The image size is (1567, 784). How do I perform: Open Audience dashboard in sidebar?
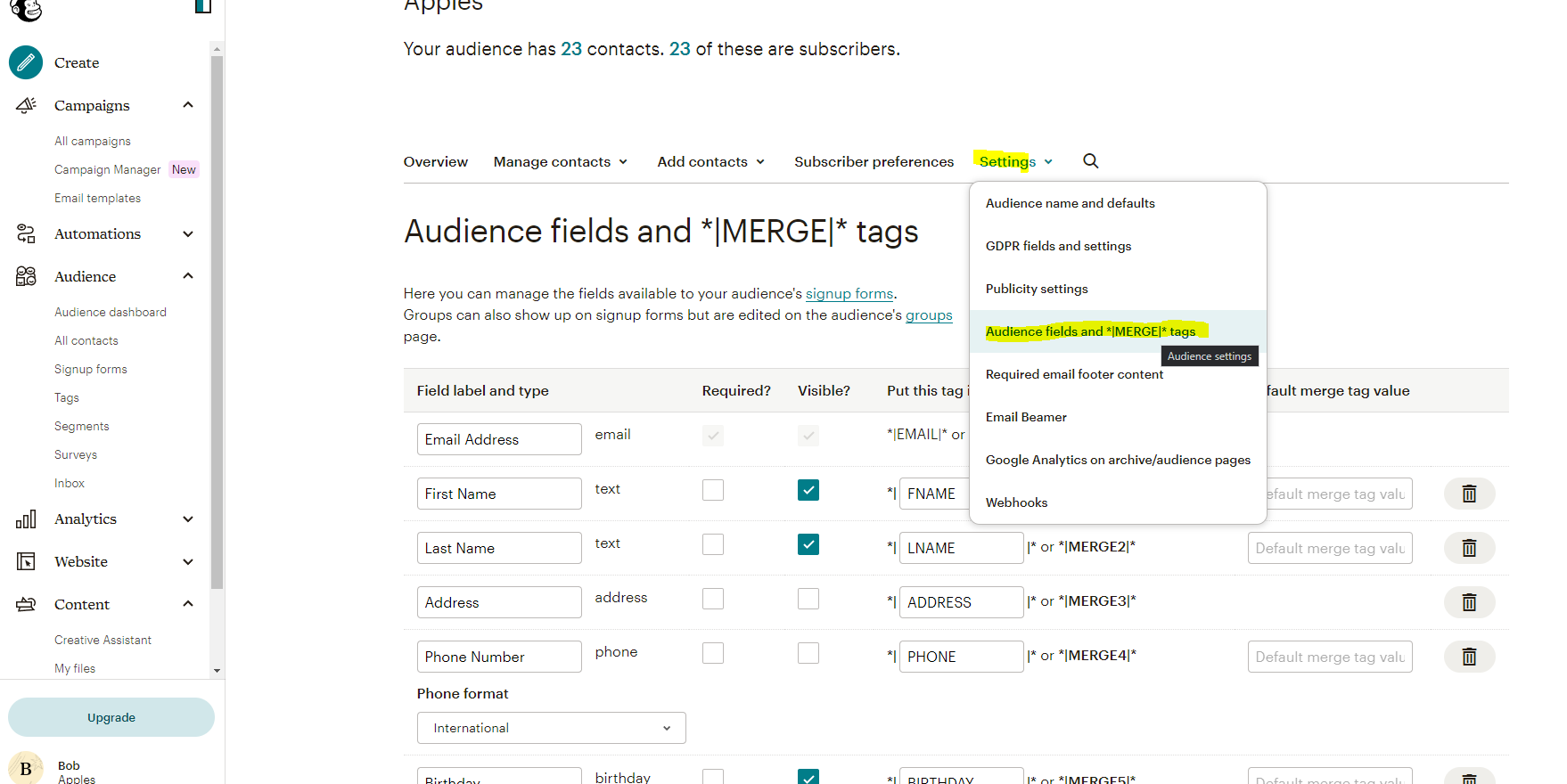tap(111, 312)
